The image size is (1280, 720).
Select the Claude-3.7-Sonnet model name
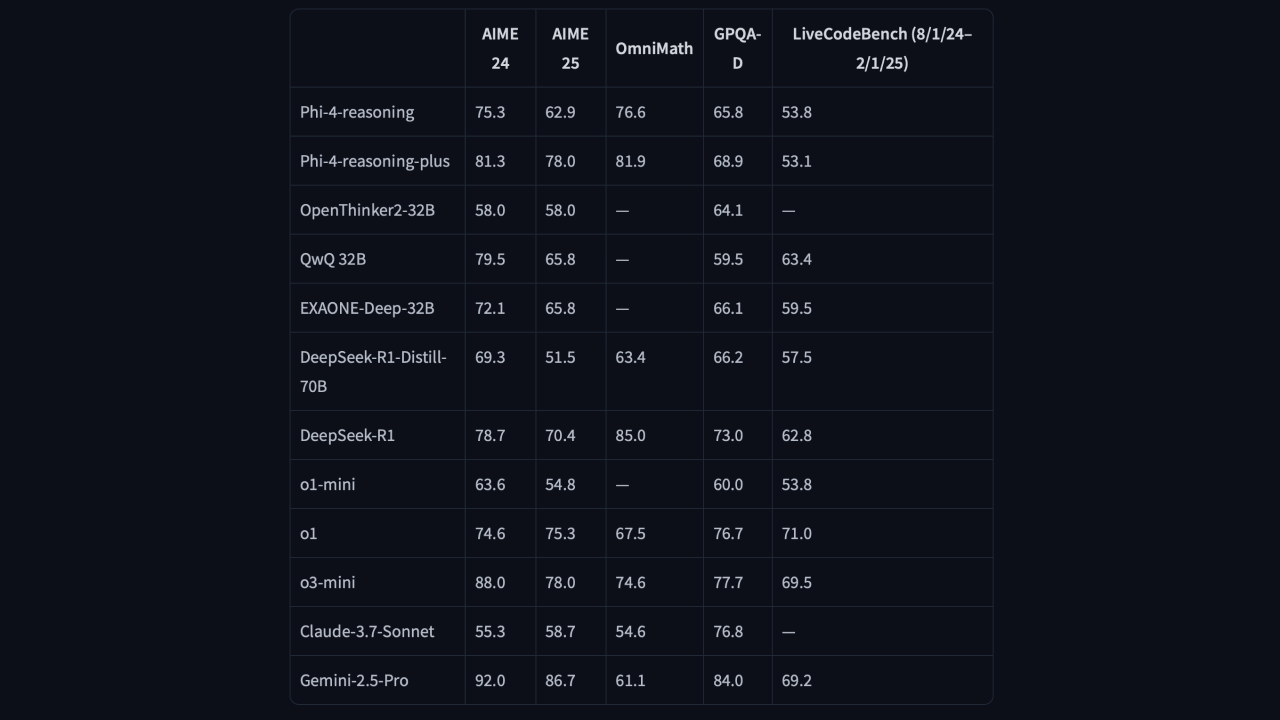click(x=367, y=631)
